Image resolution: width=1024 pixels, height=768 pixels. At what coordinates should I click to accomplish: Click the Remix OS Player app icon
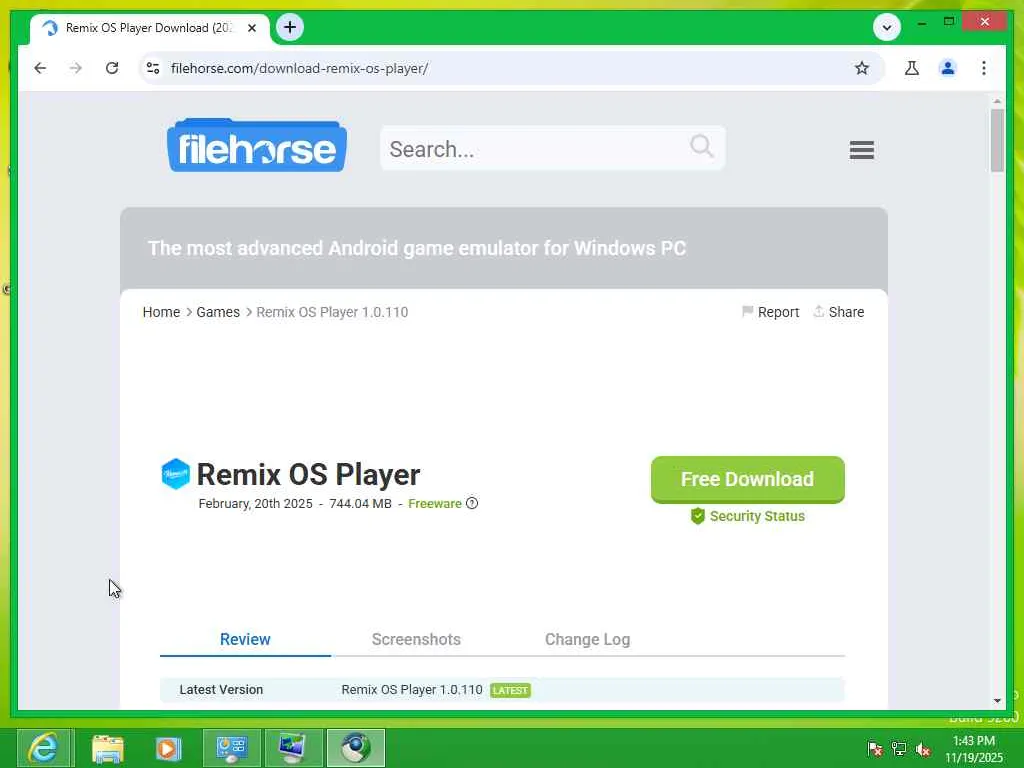[175, 474]
